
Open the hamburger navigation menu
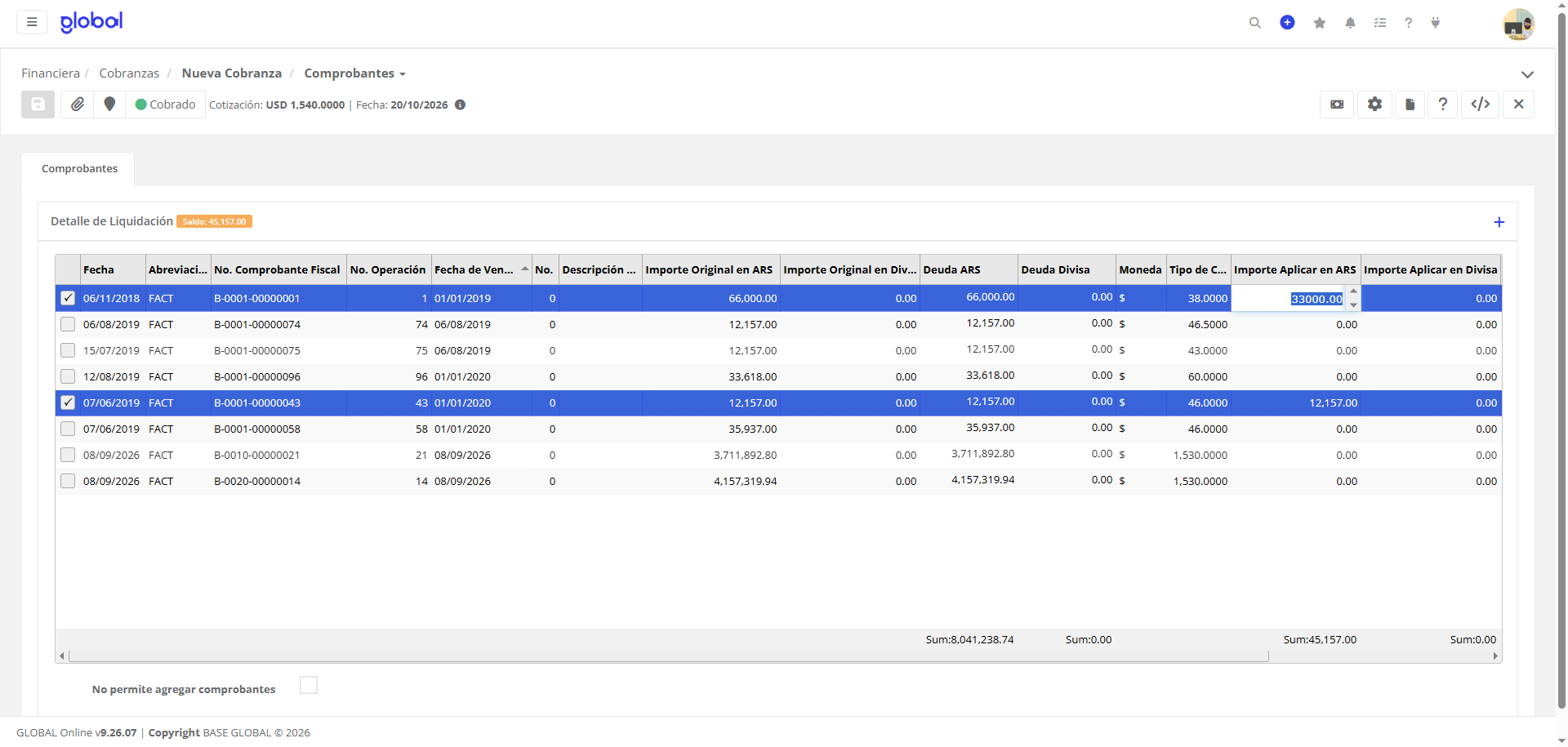pos(32,22)
